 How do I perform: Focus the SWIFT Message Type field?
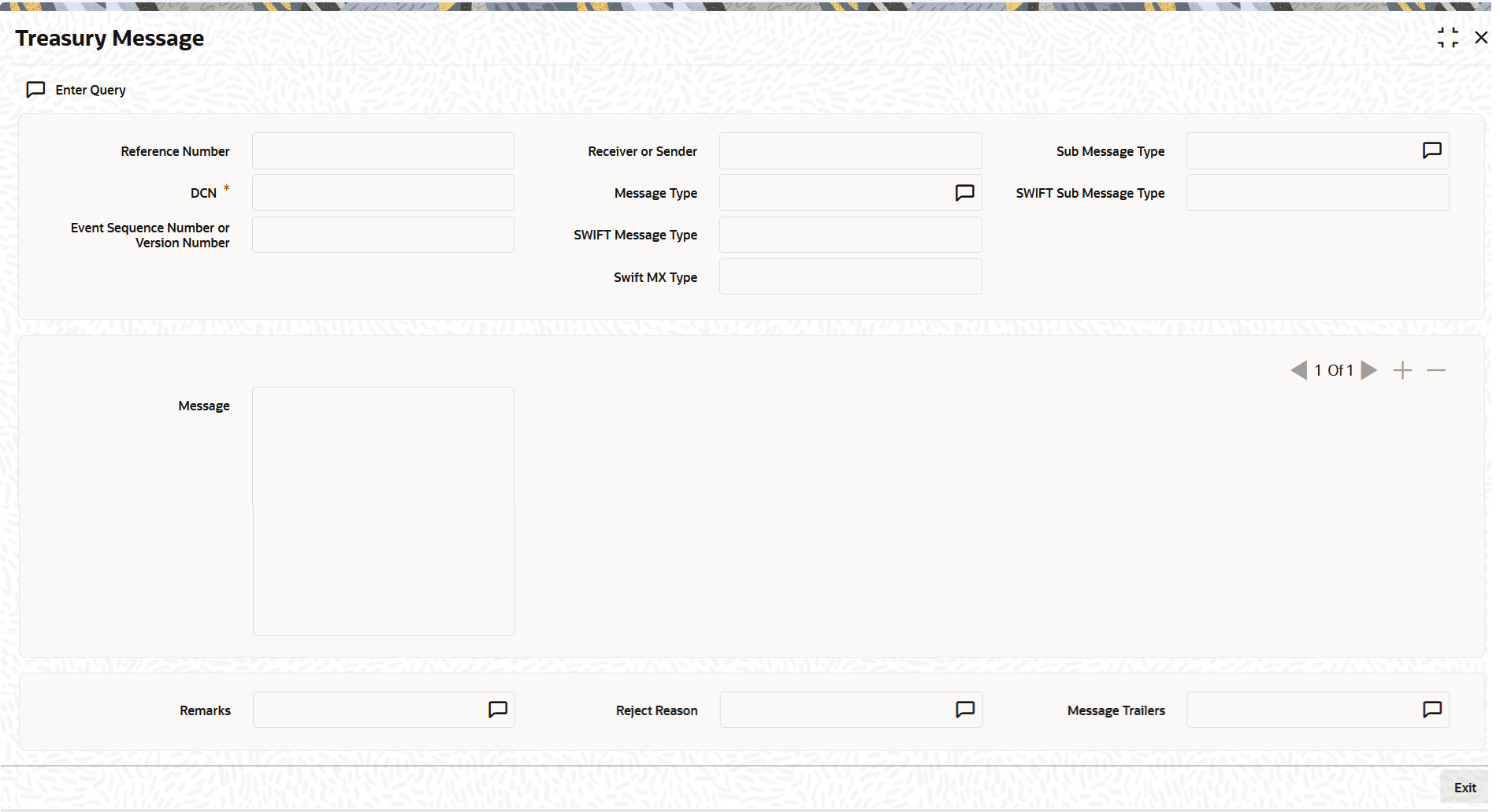[x=850, y=235]
